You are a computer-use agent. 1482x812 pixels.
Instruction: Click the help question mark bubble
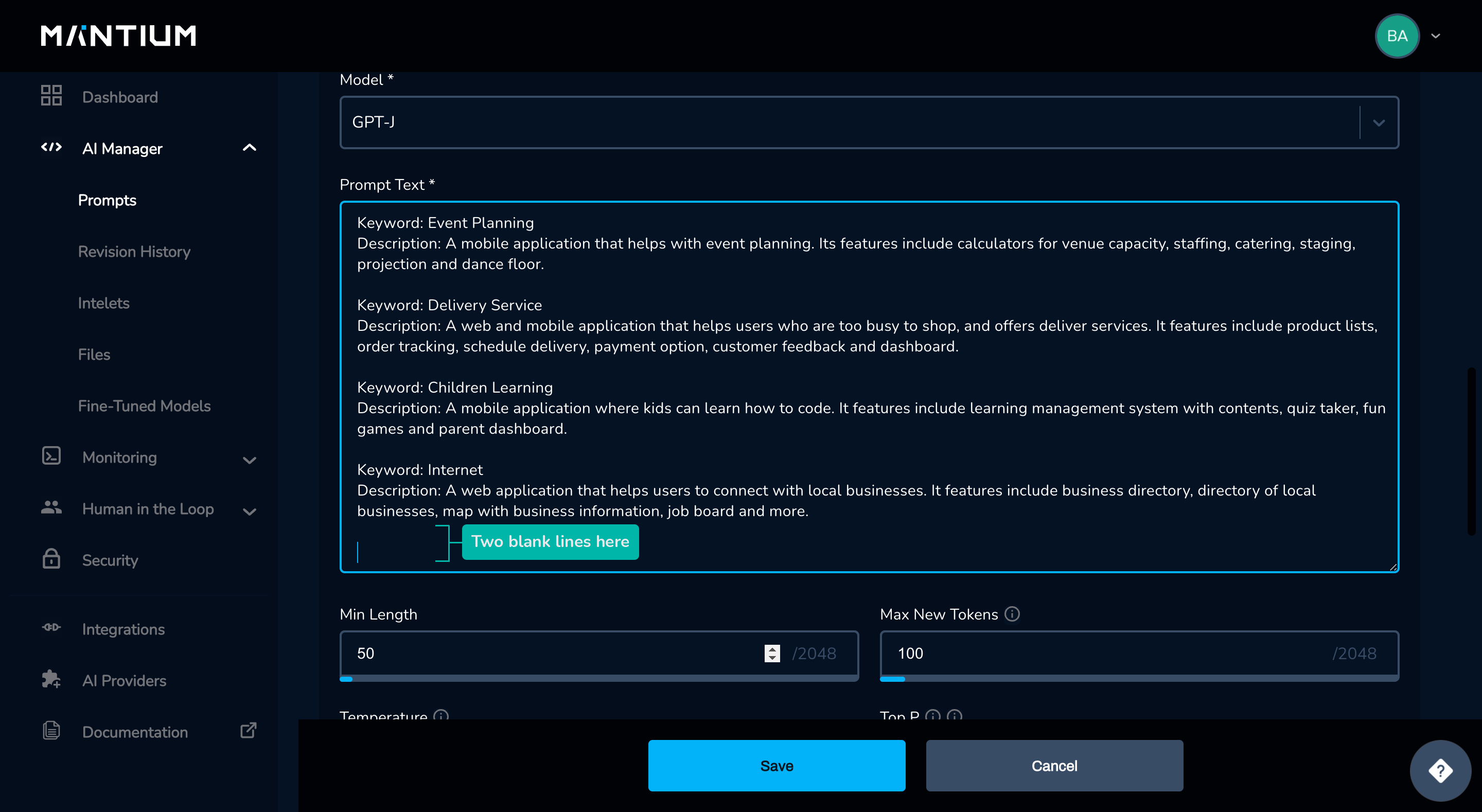click(1440, 770)
